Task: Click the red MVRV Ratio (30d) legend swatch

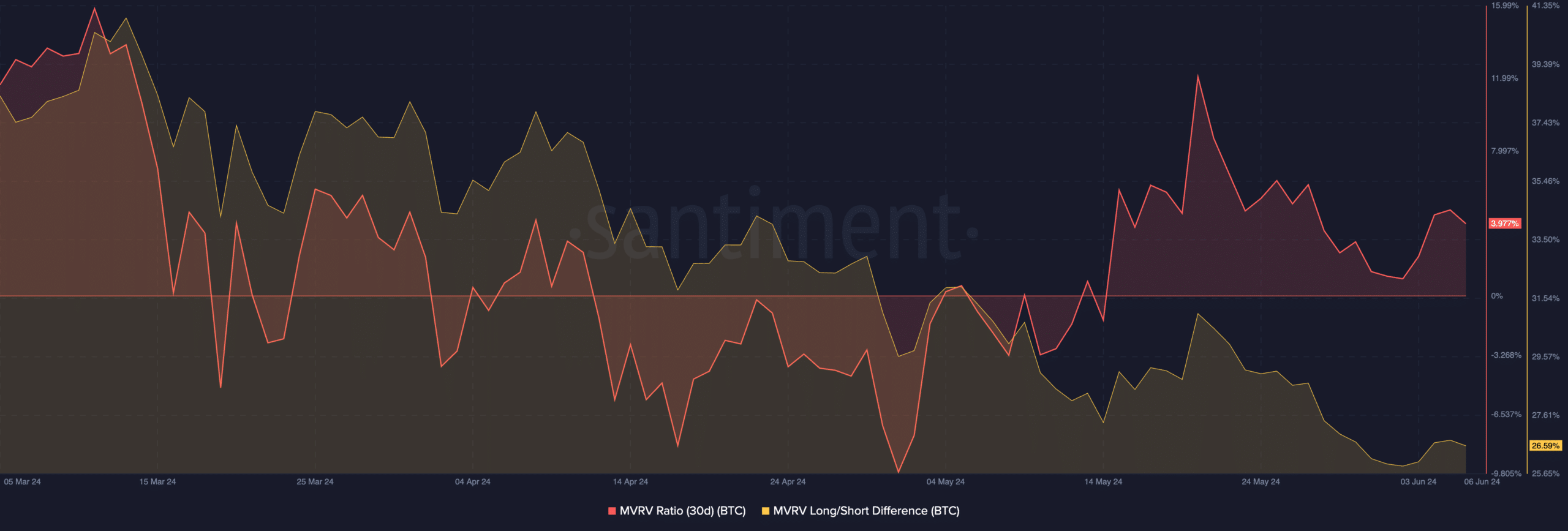Action: 612,511
